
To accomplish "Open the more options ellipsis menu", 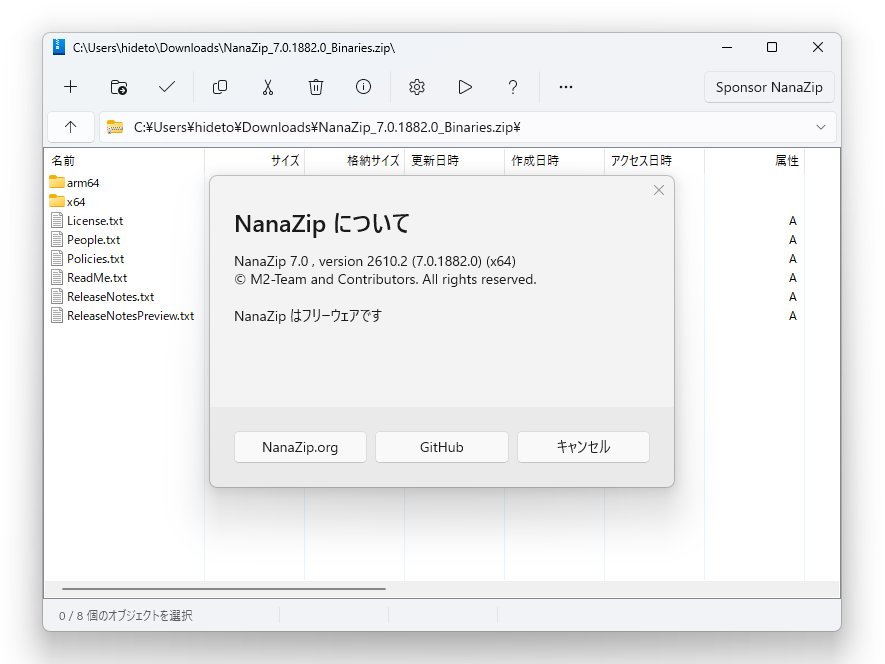I will (x=566, y=87).
